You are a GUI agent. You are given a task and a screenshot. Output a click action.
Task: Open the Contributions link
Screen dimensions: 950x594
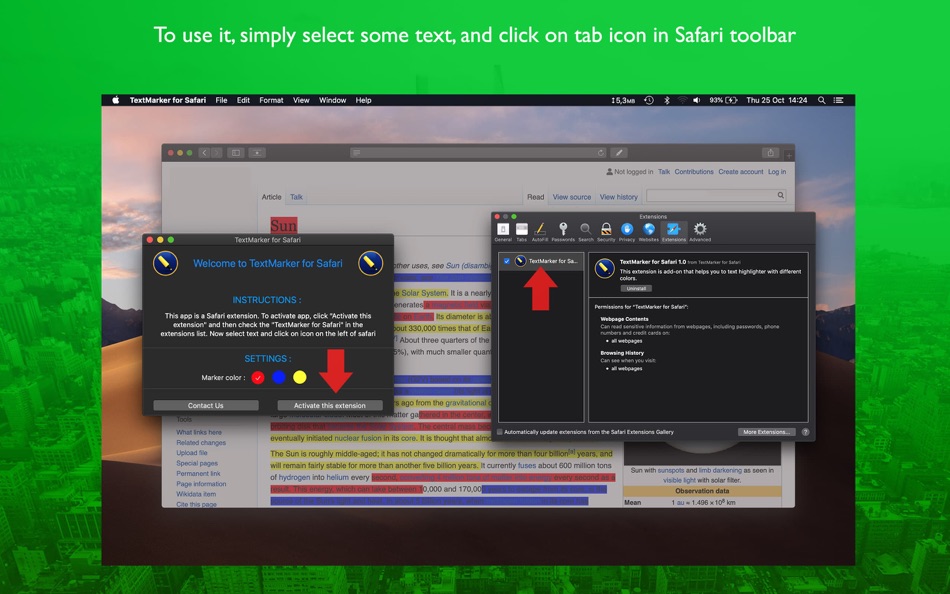pos(694,172)
